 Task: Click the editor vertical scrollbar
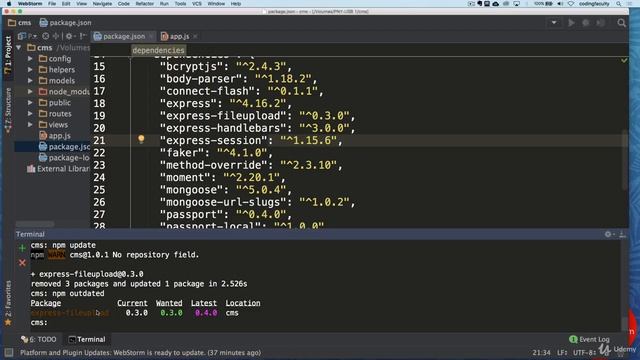tap(624, 160)
